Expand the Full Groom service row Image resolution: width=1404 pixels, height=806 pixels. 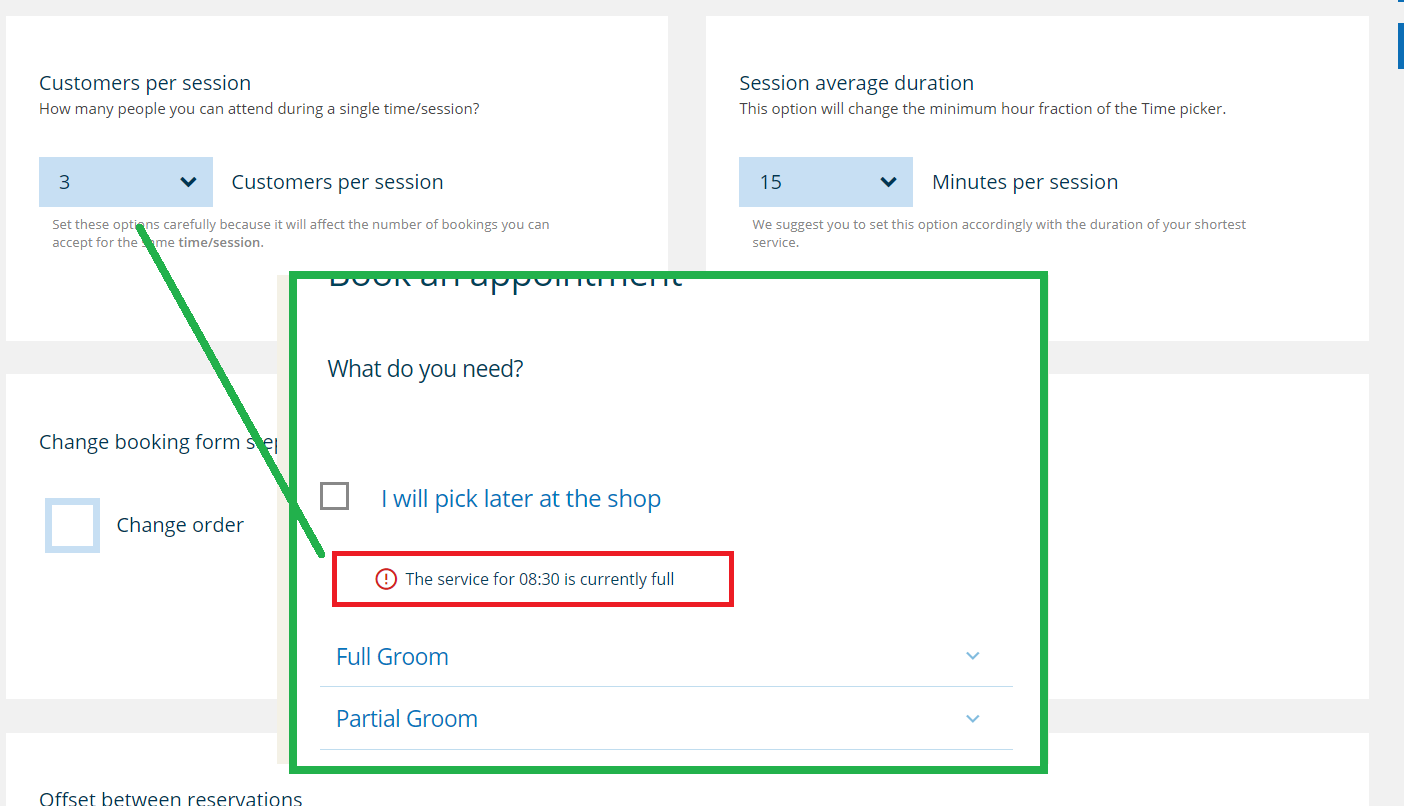(666, 656)
